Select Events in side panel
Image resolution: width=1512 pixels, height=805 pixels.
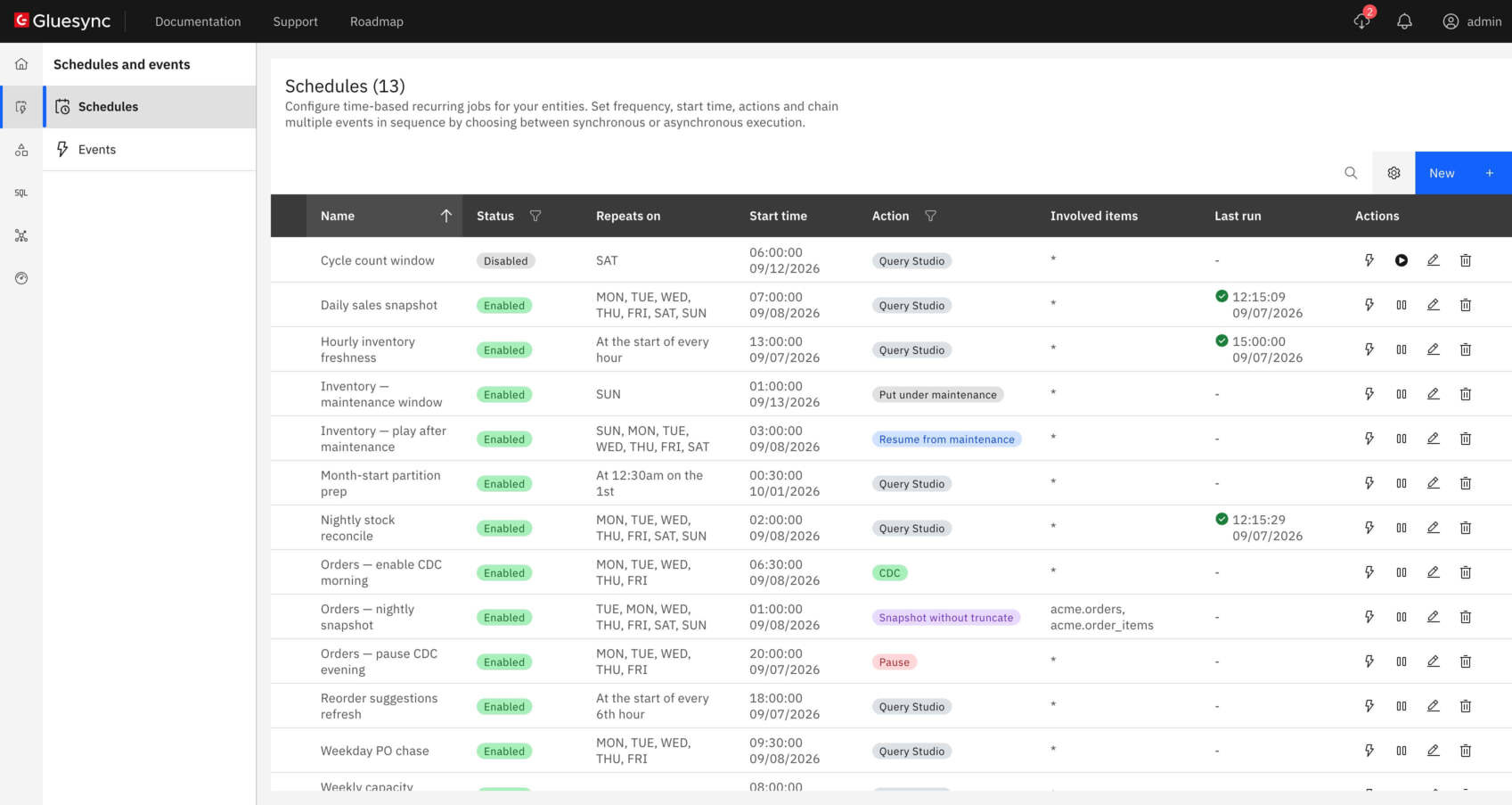[x=150, y=150]
